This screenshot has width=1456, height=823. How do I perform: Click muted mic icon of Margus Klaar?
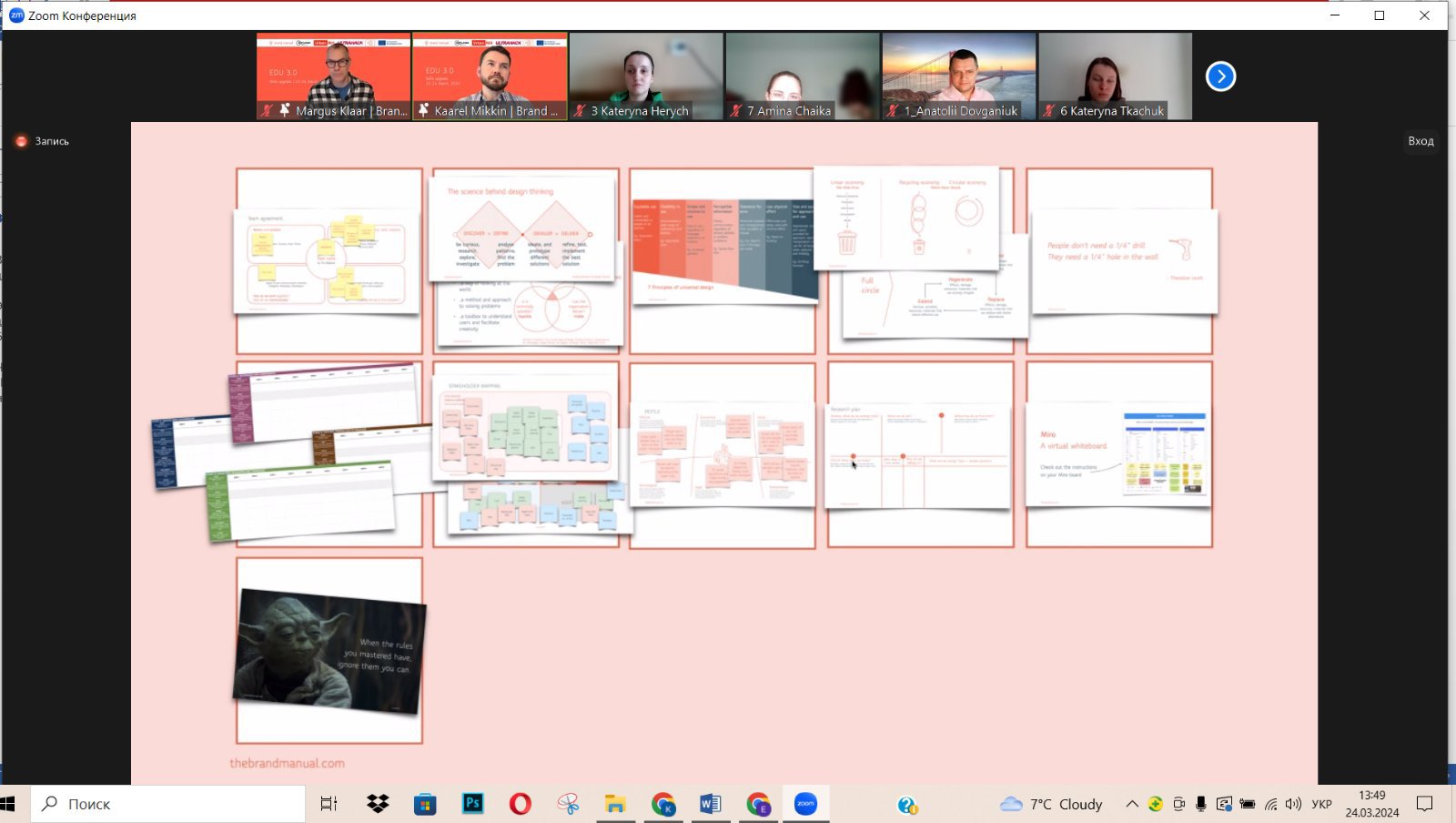(268, 110)
